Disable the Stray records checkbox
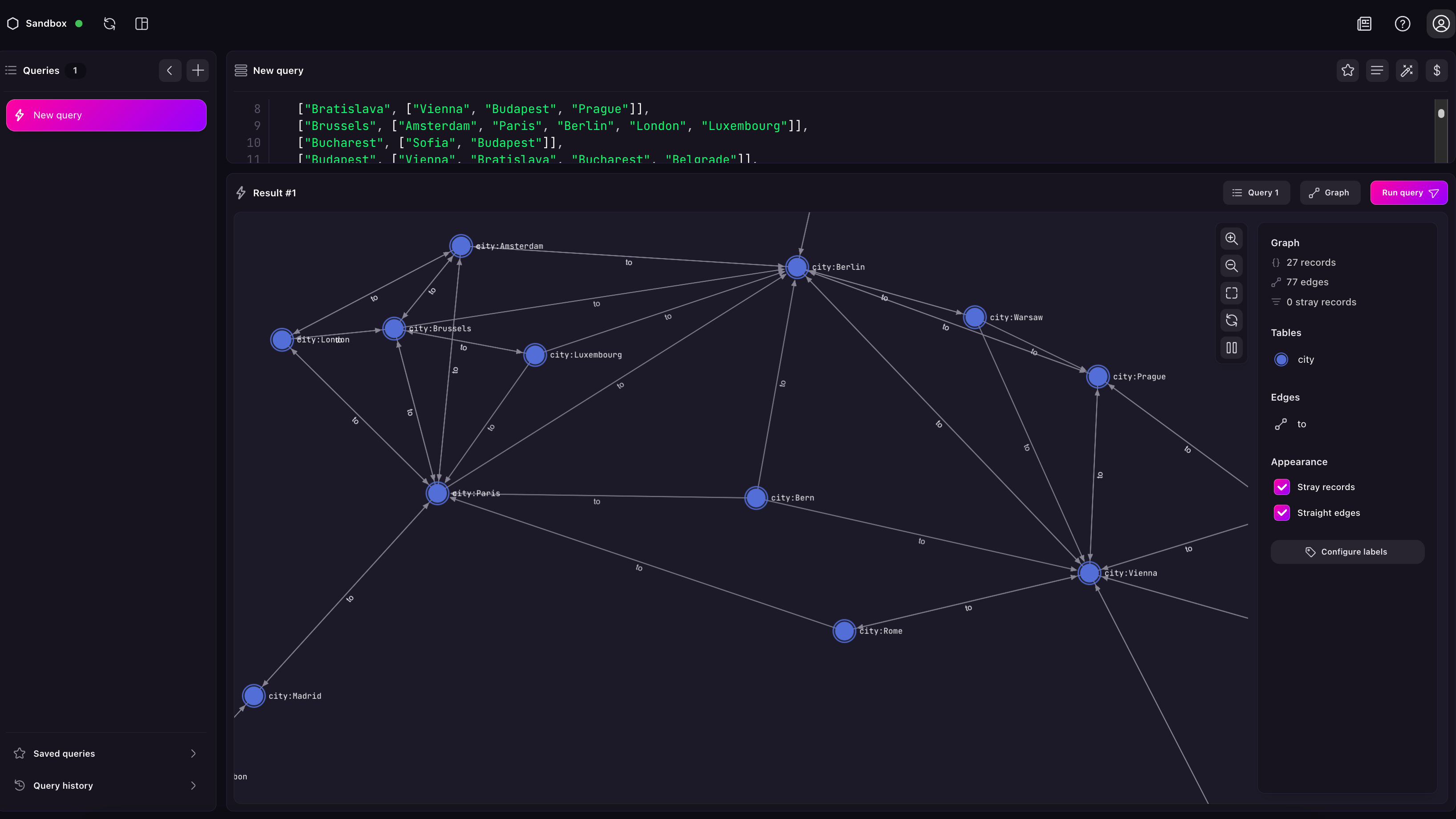The height and width of the screenshot is (819, 1456). click(x=1281, y=487)
